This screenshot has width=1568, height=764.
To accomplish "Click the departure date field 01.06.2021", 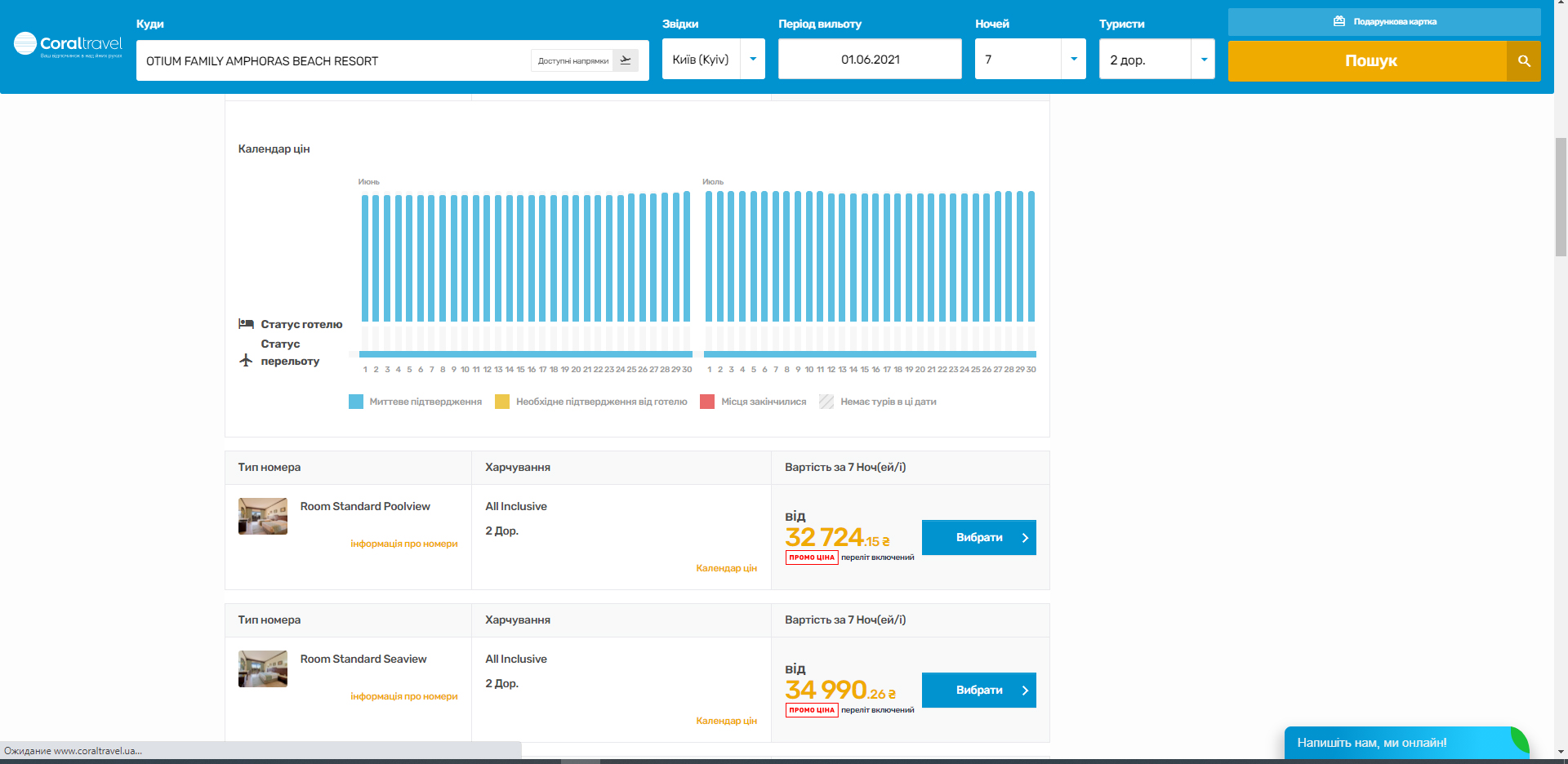I will [870, 60].
